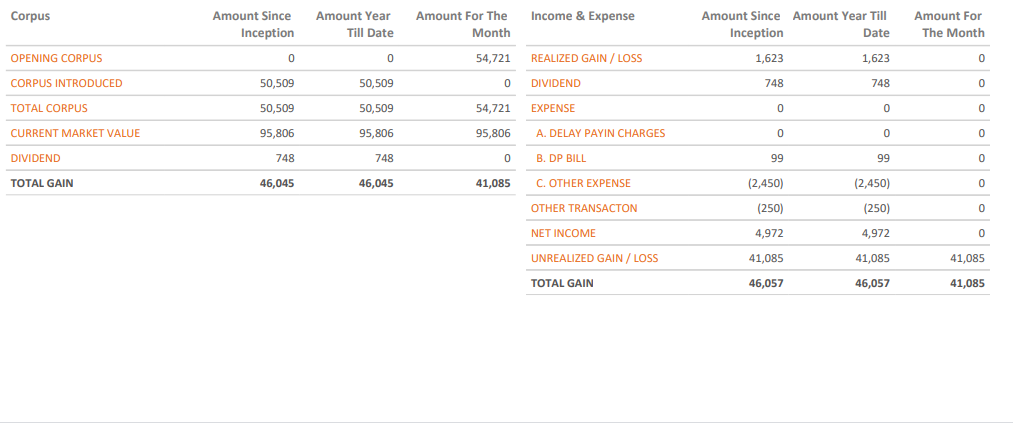1013x423 pixels.
Task: Click Opening Corpus value for the month
Action: click(493, 58)
